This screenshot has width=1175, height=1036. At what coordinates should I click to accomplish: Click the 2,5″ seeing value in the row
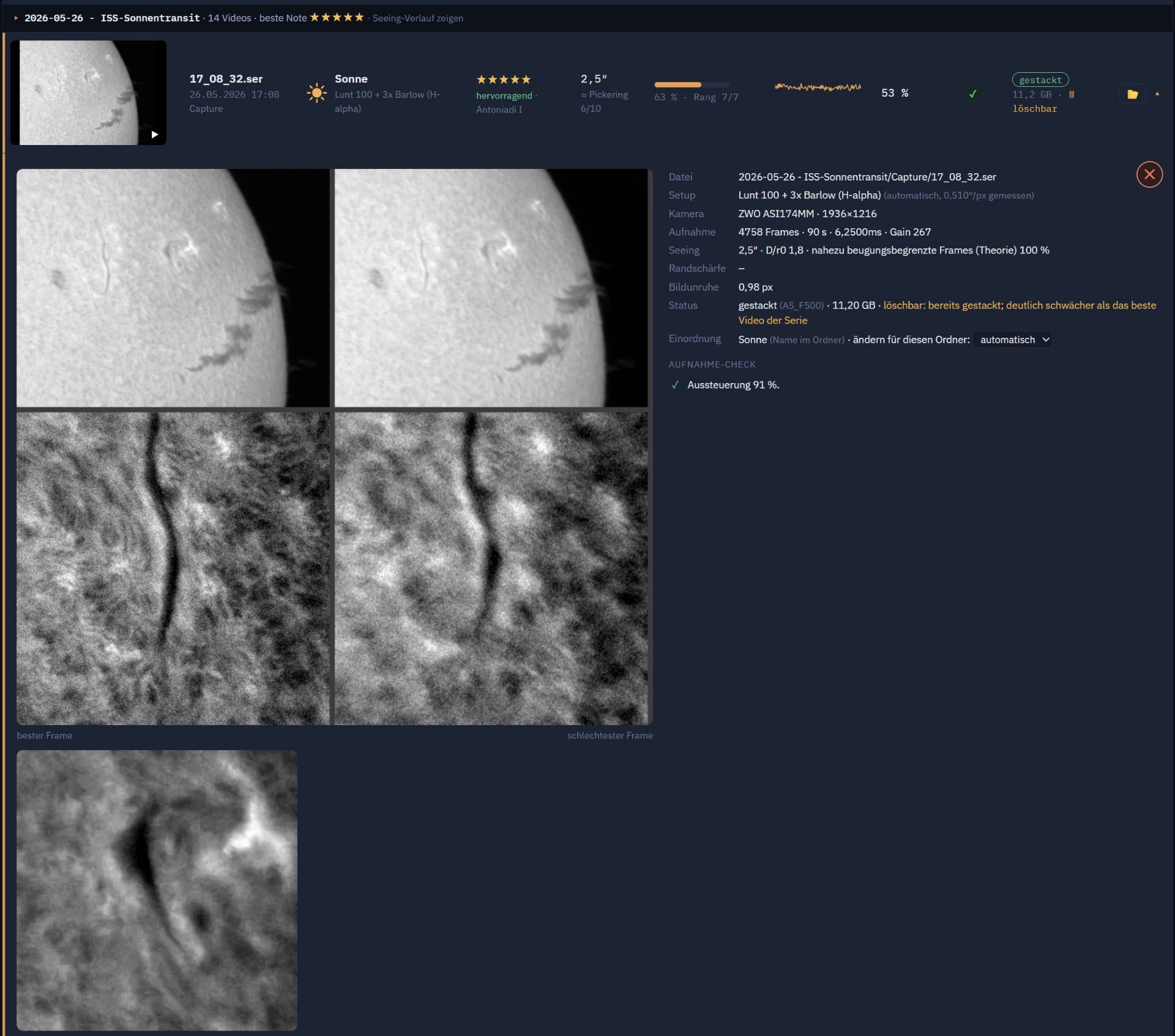tap(594, 79)
